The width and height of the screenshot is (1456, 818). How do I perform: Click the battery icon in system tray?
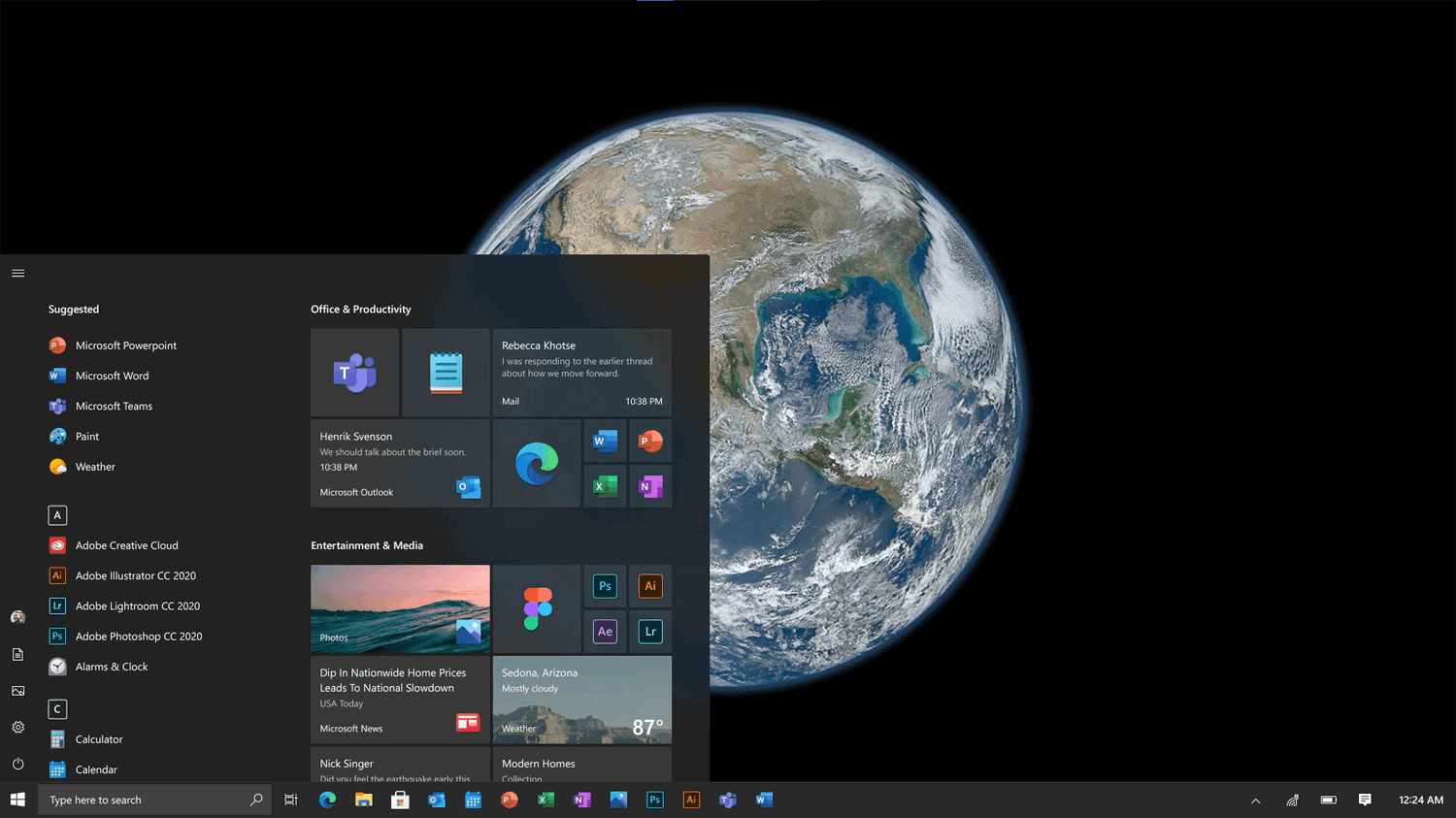(1329, 800)
